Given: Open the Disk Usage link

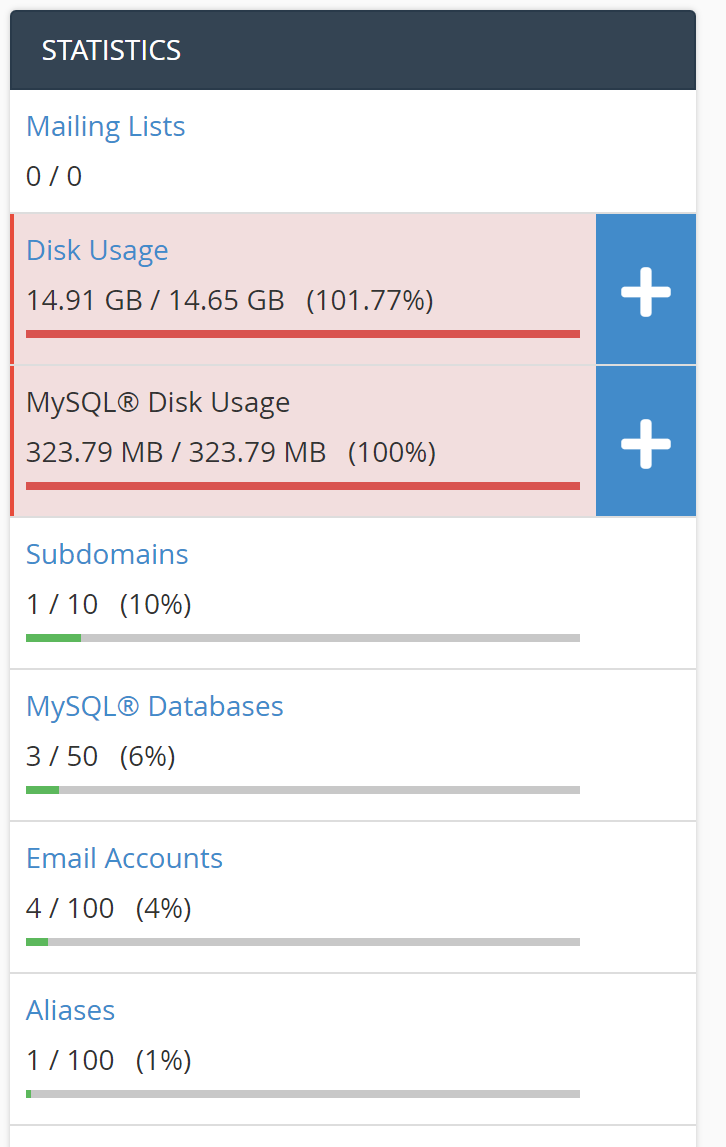Looking at the screenshot, I should [97, 250].
